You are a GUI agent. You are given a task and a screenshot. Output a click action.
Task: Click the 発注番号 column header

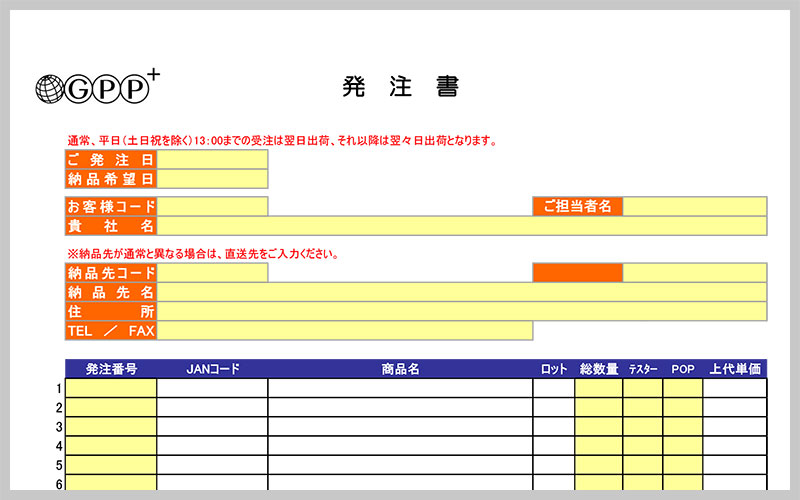(x=111, y=369)
